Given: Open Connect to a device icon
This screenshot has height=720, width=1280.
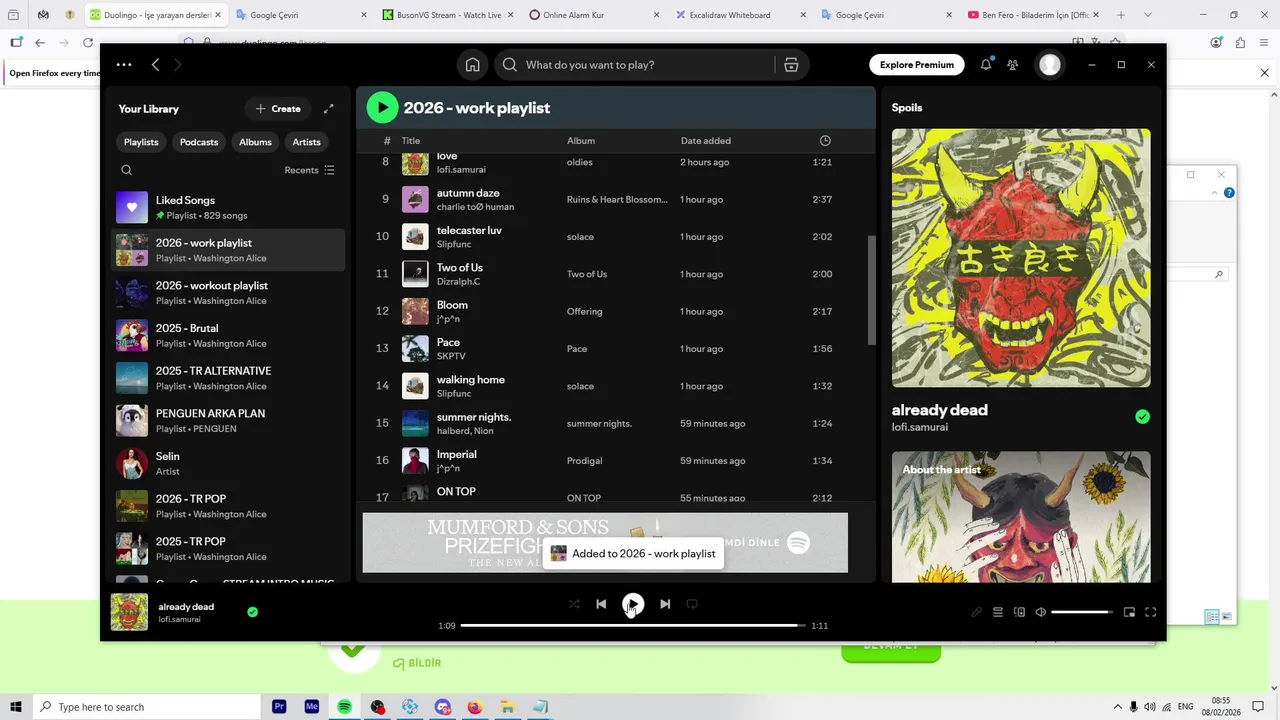Looking at the screenshot, I should pyautogui.click(x=1020, y=613).
